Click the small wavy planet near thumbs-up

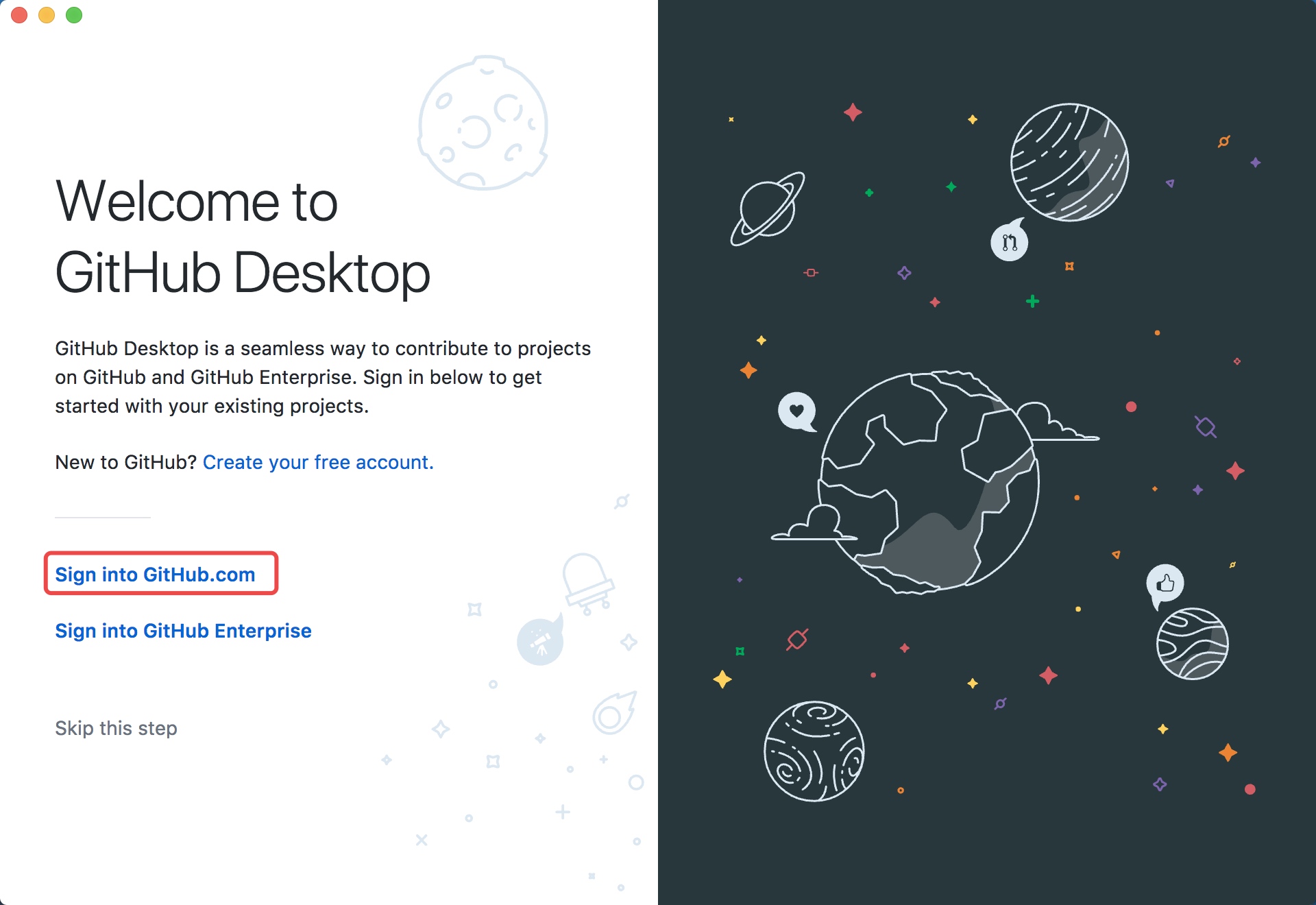(x=1192, y=643)
